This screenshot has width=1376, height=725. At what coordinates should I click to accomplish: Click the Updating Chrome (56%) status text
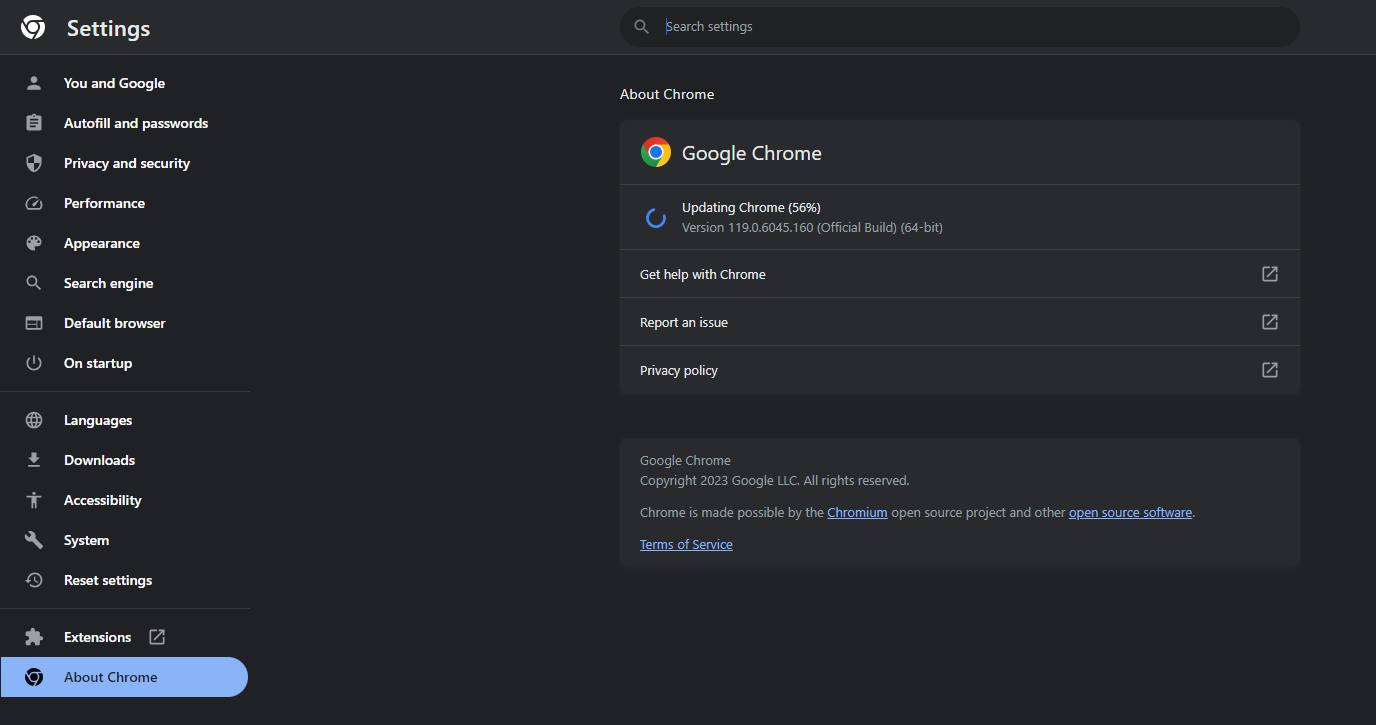pyautogui.click(x=751, y=207)
